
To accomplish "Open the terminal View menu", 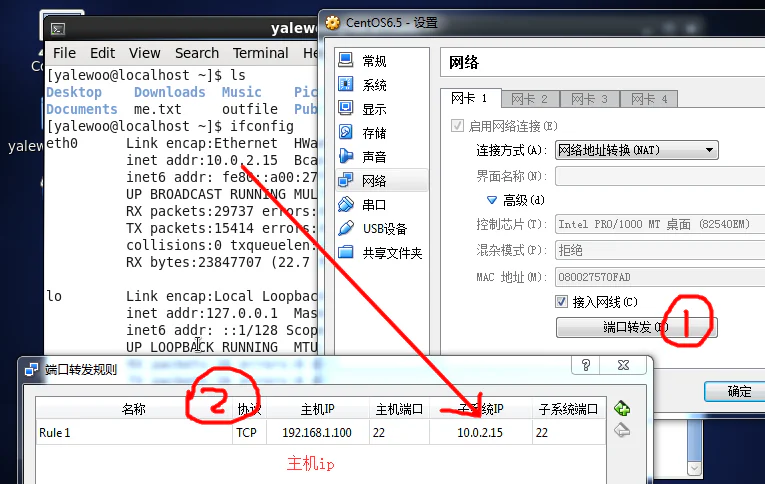I will click(x=144, y=53).
